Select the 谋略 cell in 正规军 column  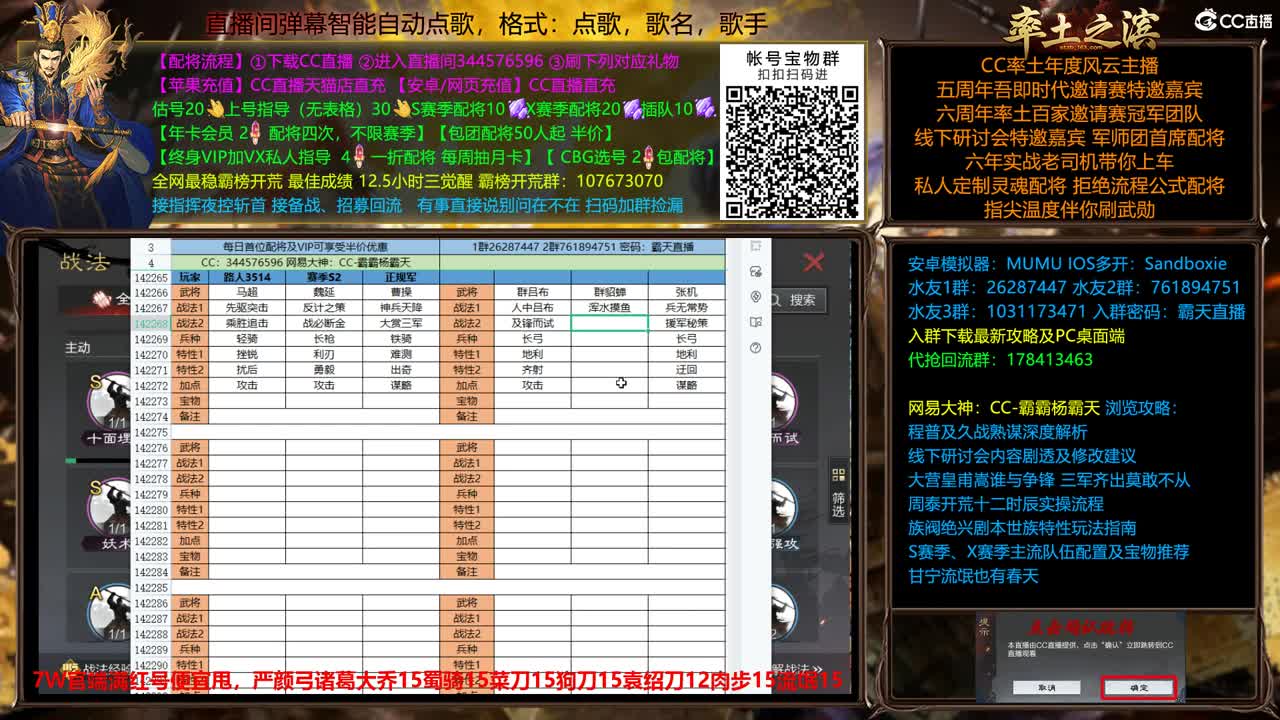click(401, 385)
